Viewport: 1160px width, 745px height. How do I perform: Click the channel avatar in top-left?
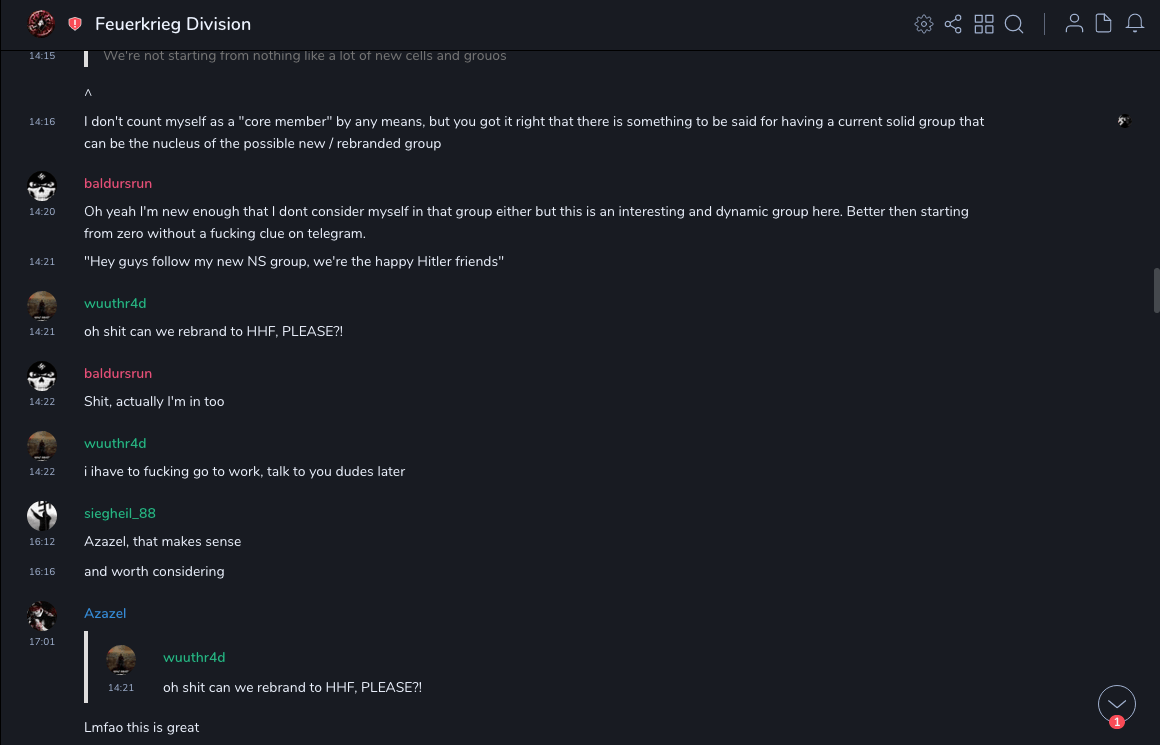tap(41, 23)
